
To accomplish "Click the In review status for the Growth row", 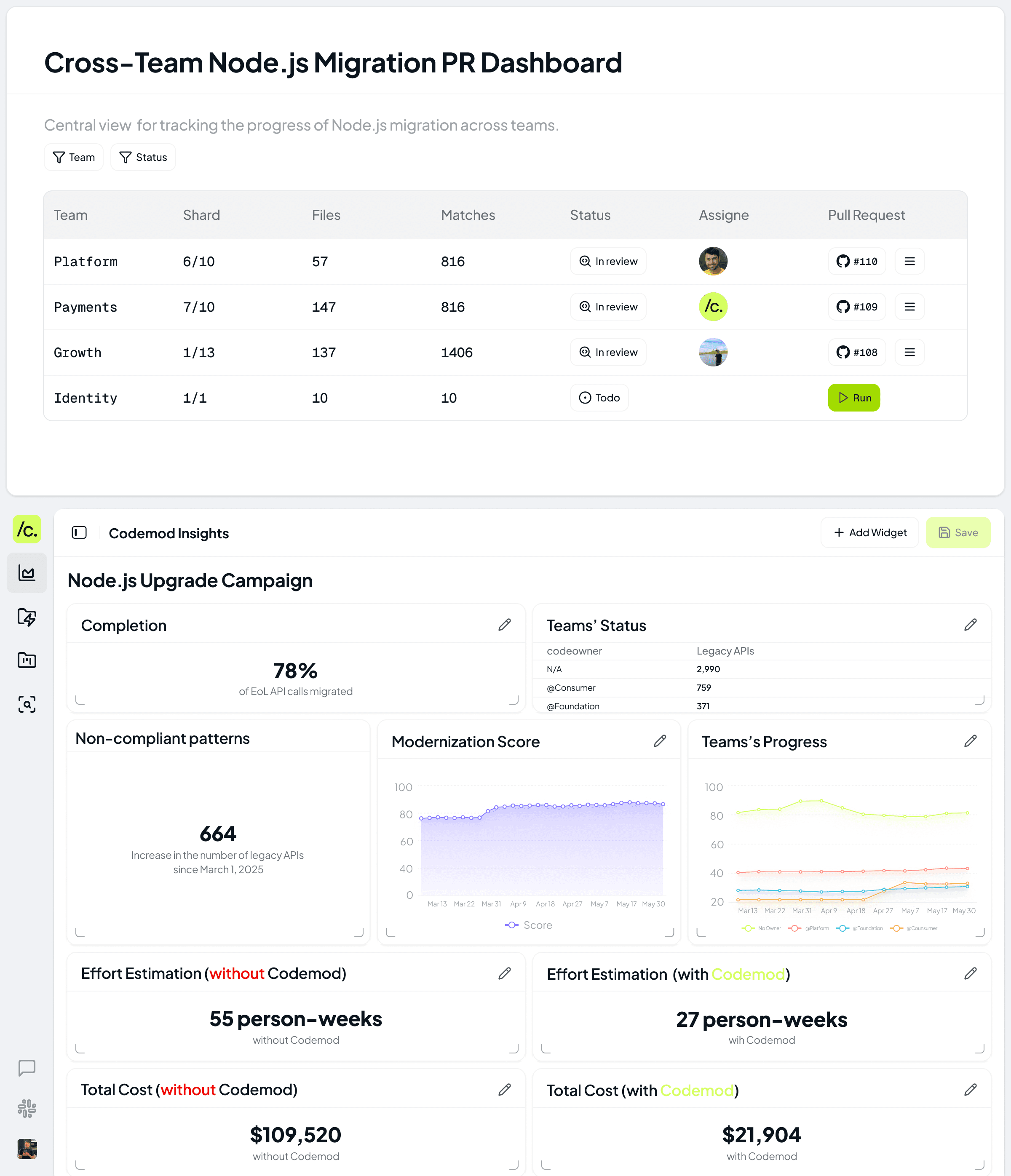I will point(608,352).
